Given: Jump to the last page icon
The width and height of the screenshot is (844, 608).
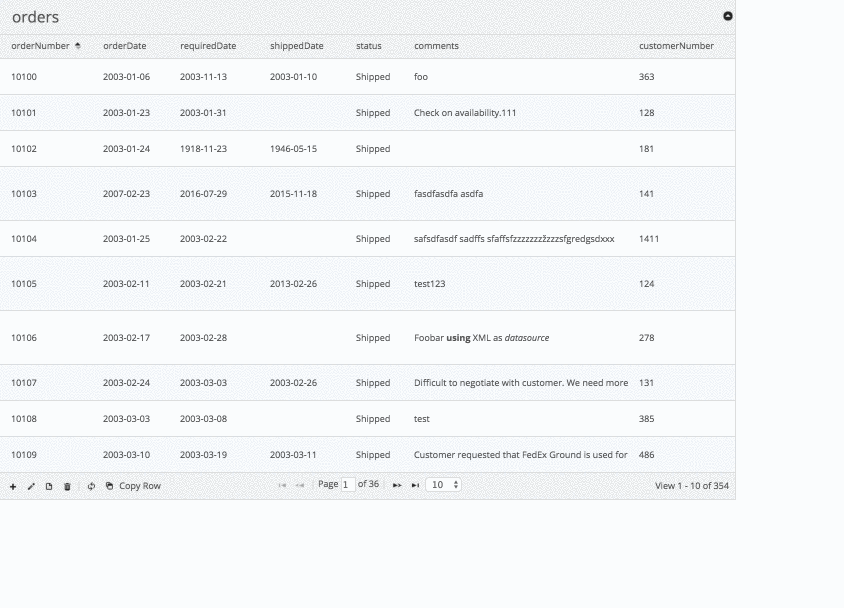Looking at the screenshot, I should click(x=415, y=485).
